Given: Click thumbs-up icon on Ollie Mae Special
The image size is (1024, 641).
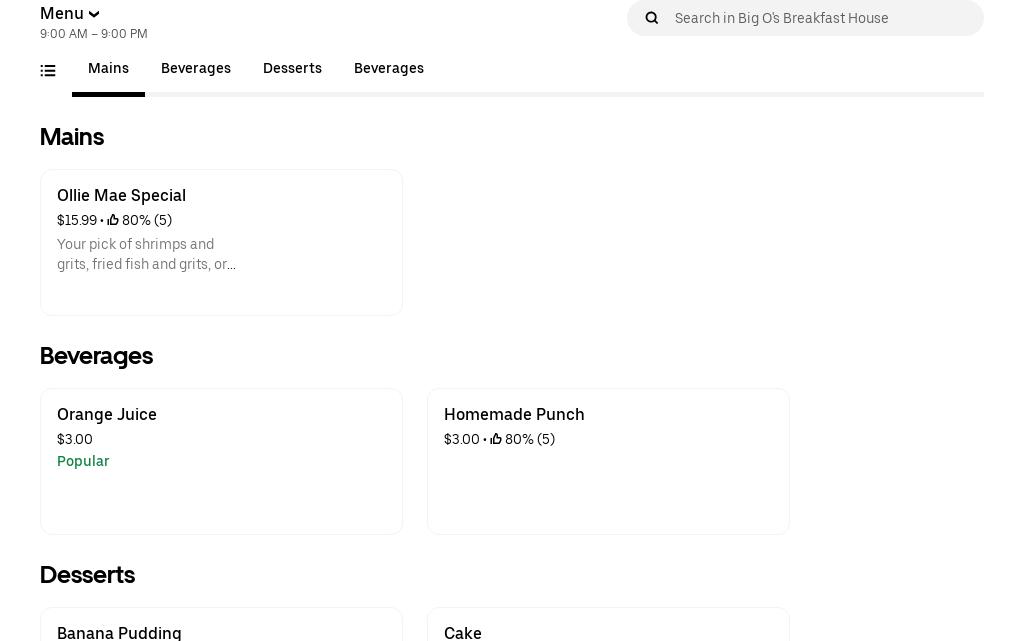Looking at the screenshot, I should pyautogui.click(x=113, y=221).
